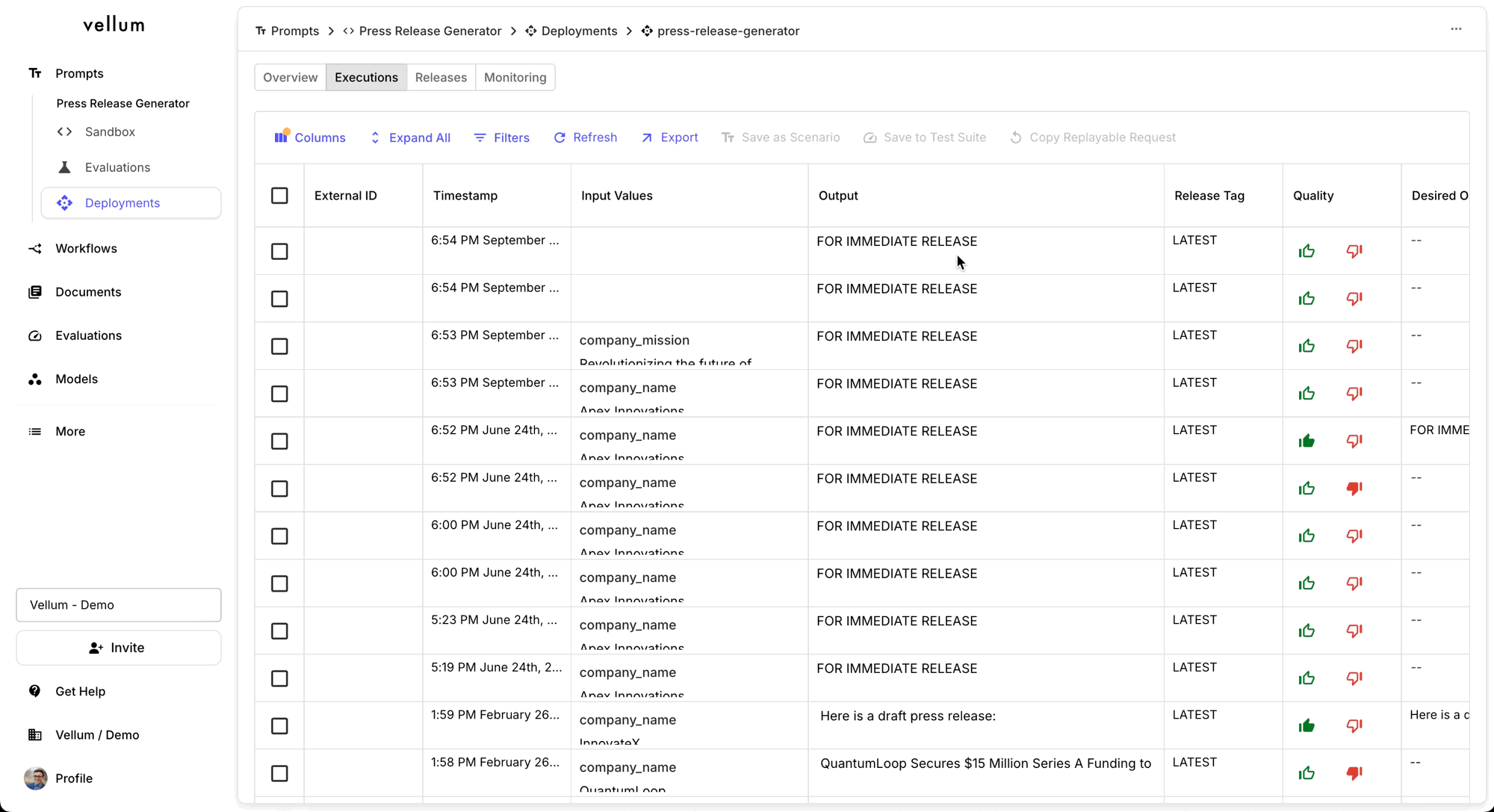Open Models section in sidebar
The image size is (1494, 812).
point(76,379)
